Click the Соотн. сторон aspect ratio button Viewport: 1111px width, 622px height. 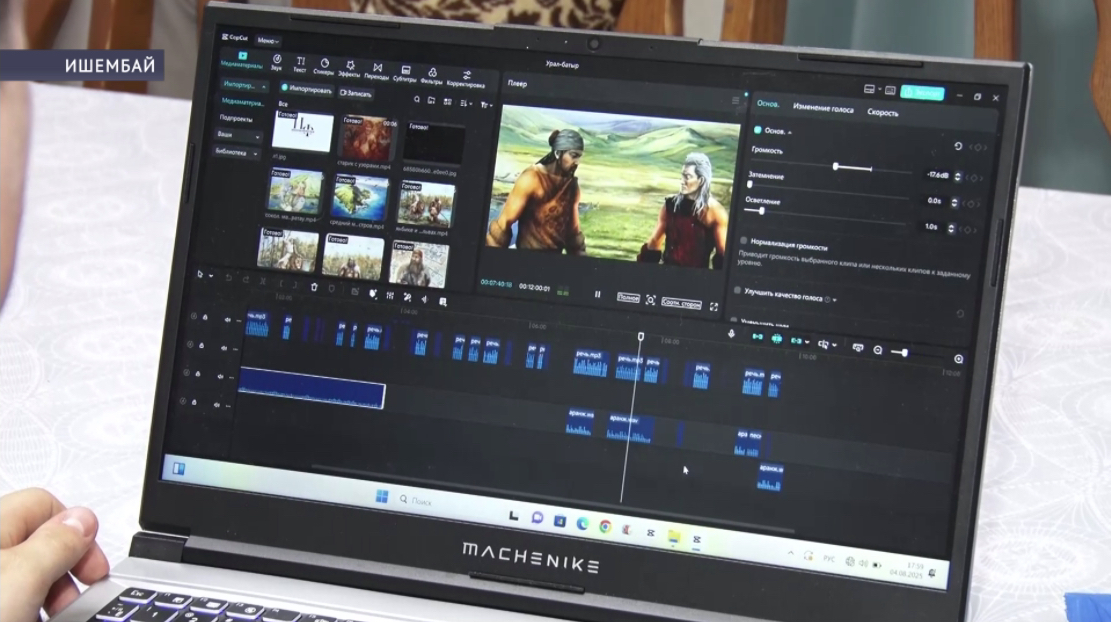(x=681, y=302)
